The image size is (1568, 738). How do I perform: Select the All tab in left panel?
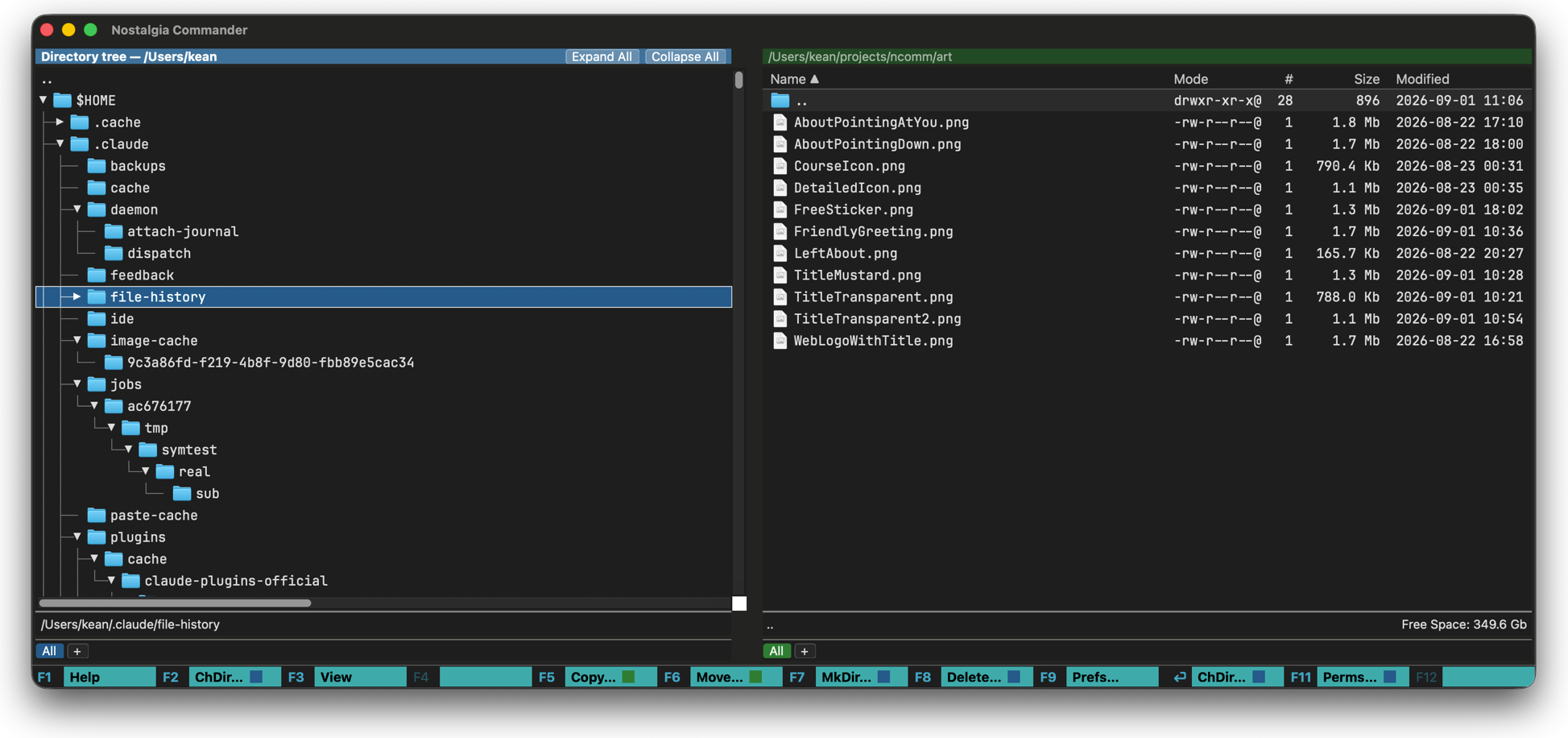click(x=49, y=651)
